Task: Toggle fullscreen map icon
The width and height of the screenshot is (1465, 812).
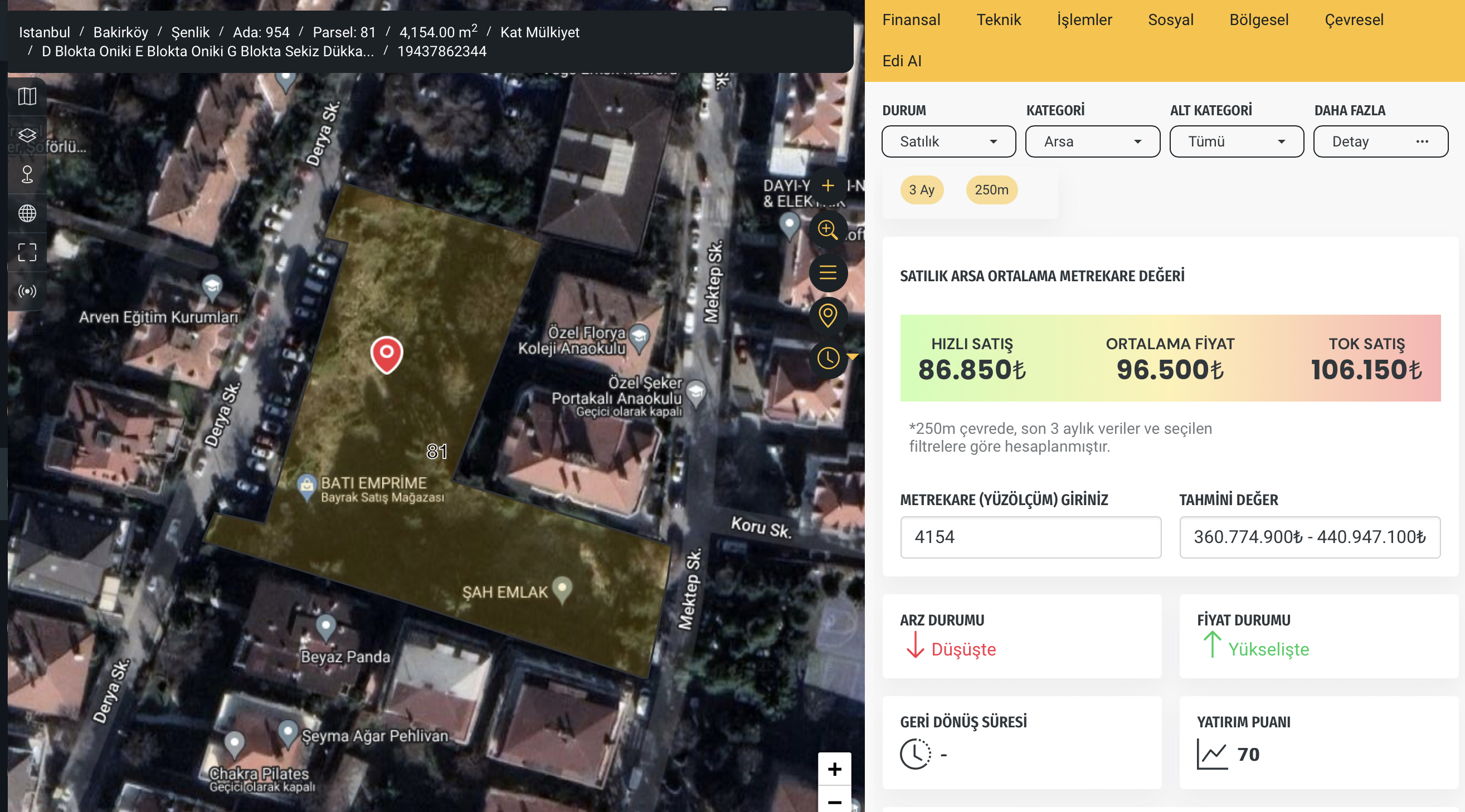Action: pos(27,252)
